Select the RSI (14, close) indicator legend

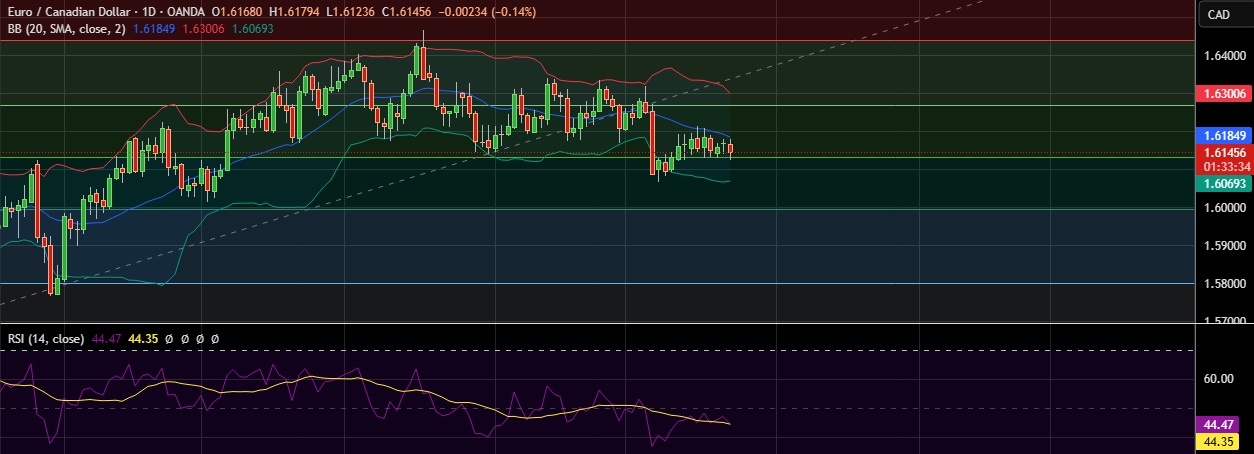[x=46, y=339]
